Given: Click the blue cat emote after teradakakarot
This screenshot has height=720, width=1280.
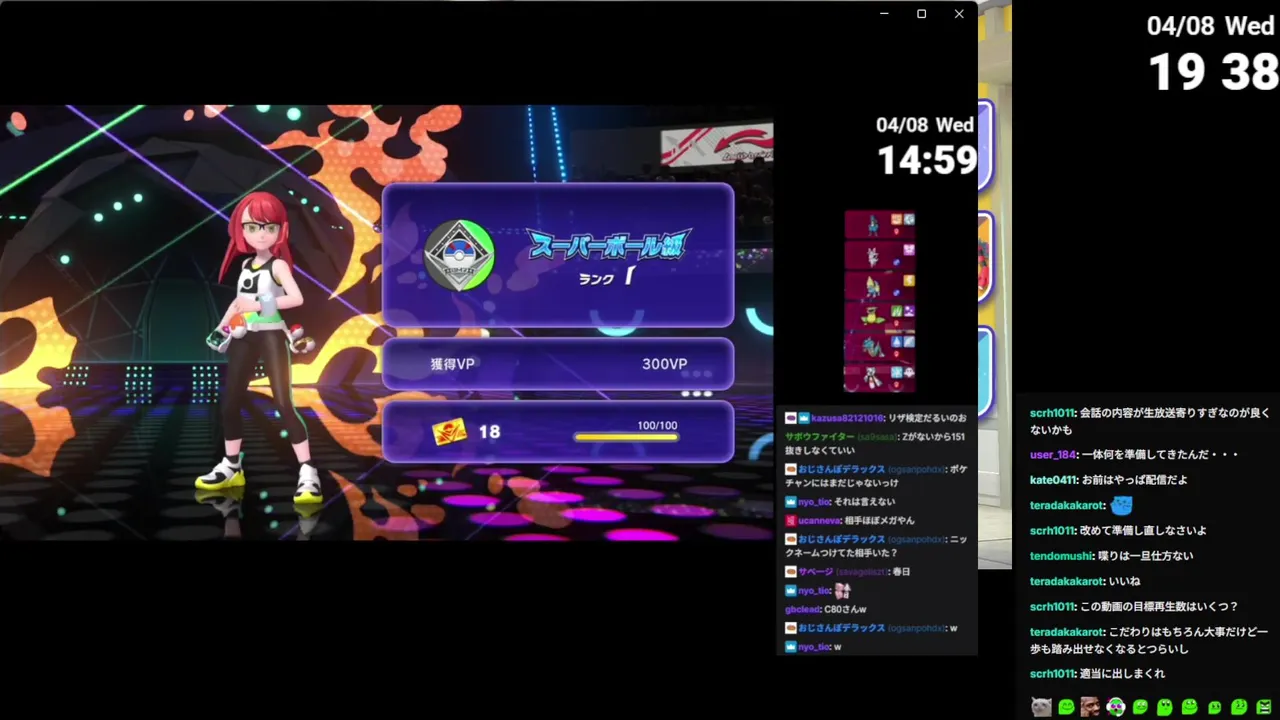Looking at the screenshot, I should 1121,506.
